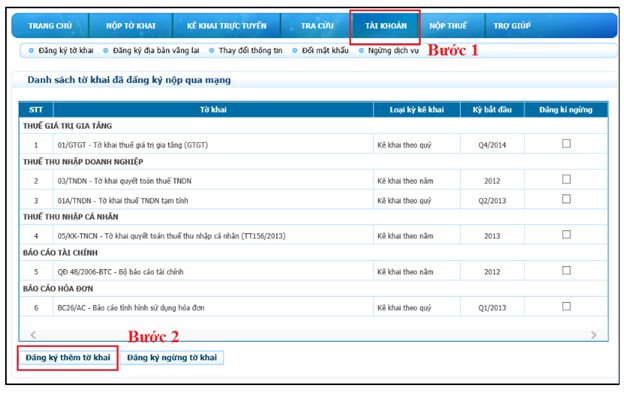Select the TÀI KHOẢN tab
624x394 pixels.
pos(386,26)
